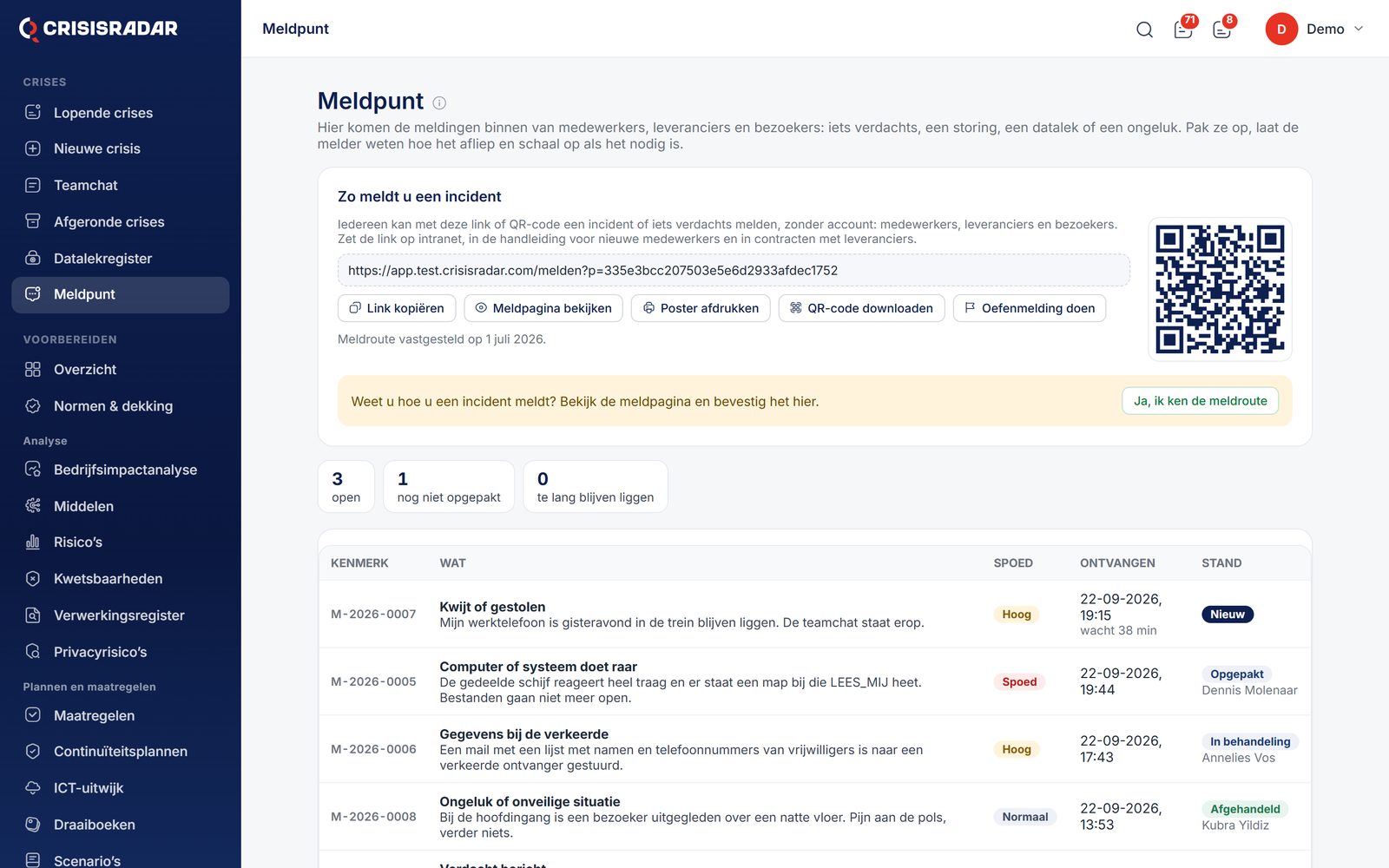Open report M-2026-0007
Screen dimensions: 1389x868
[x=814, y=615]
